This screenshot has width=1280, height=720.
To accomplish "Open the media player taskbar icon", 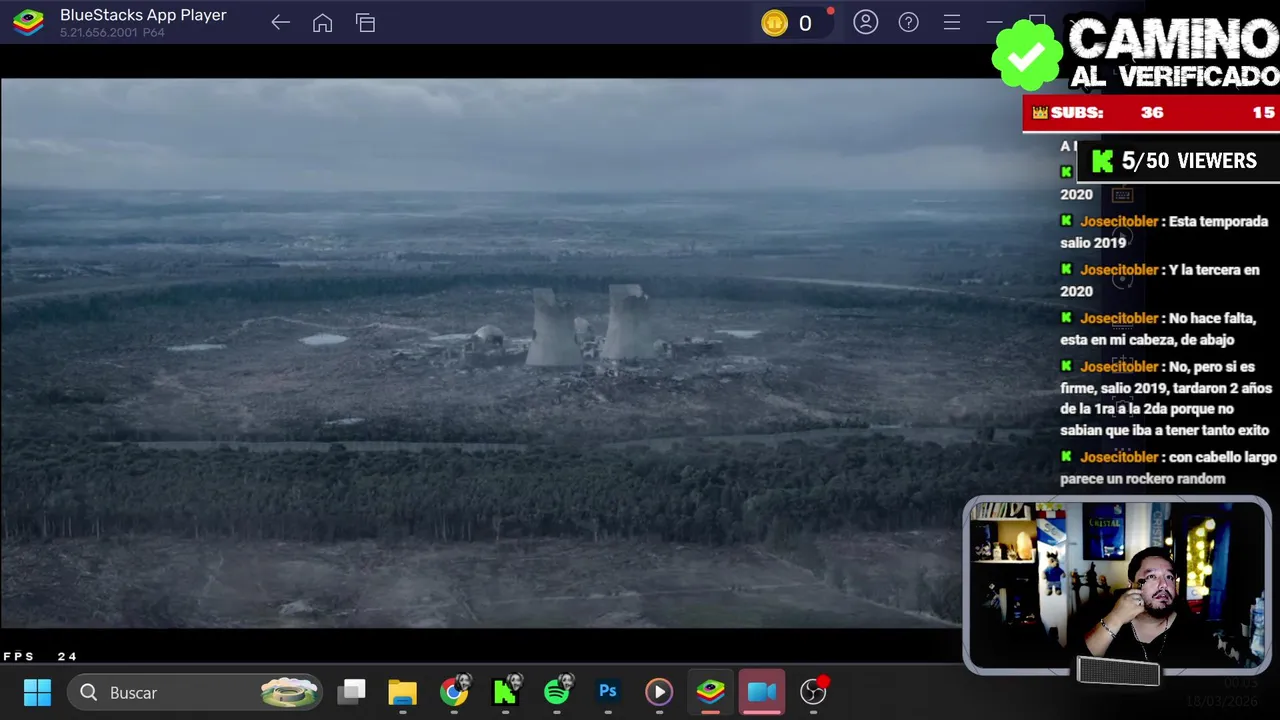I will click(x=658, y=692).
